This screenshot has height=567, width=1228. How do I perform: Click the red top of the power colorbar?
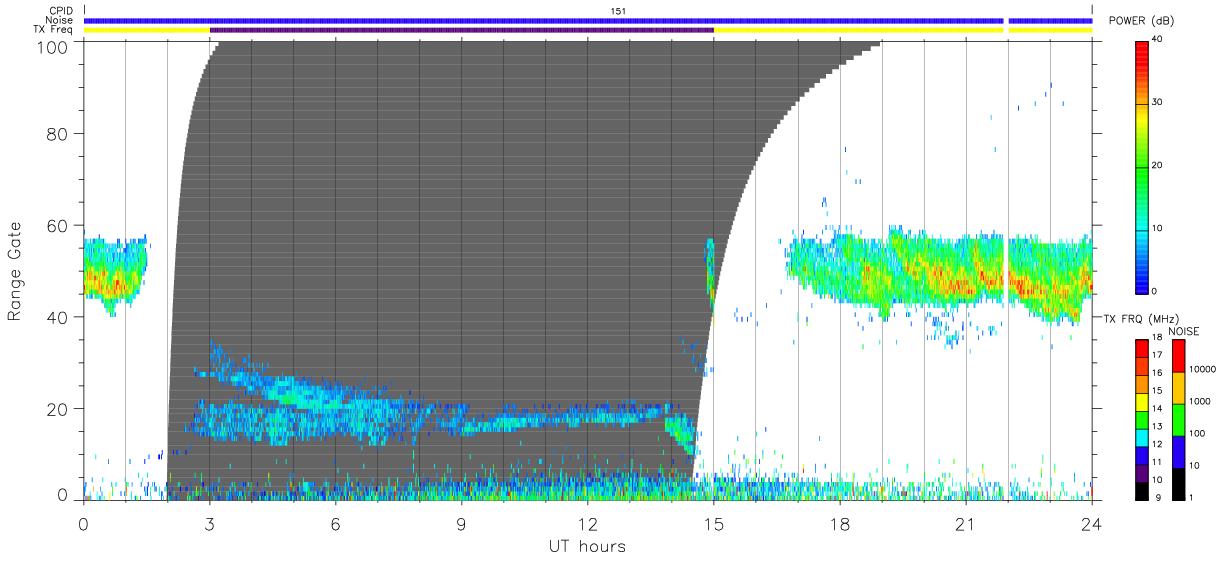pos(1142,48)
